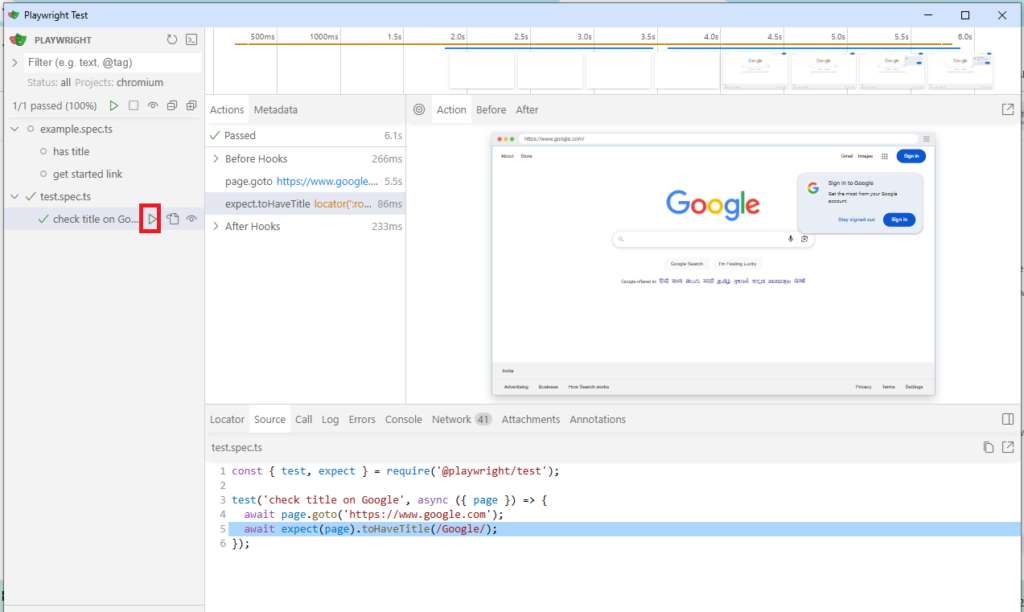Viewport: 1024px width, 612px height.
Task: Open the Annotations tab
Action: click(x=598, y=419)
